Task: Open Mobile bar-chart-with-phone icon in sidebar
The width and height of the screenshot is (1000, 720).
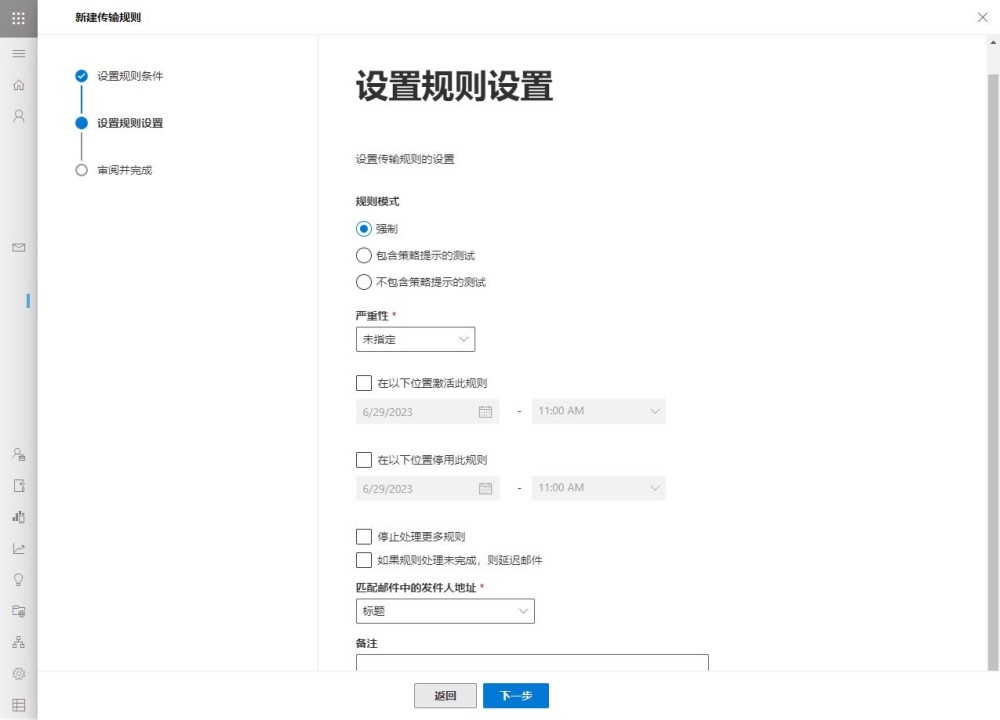Action: coord(18,517)
